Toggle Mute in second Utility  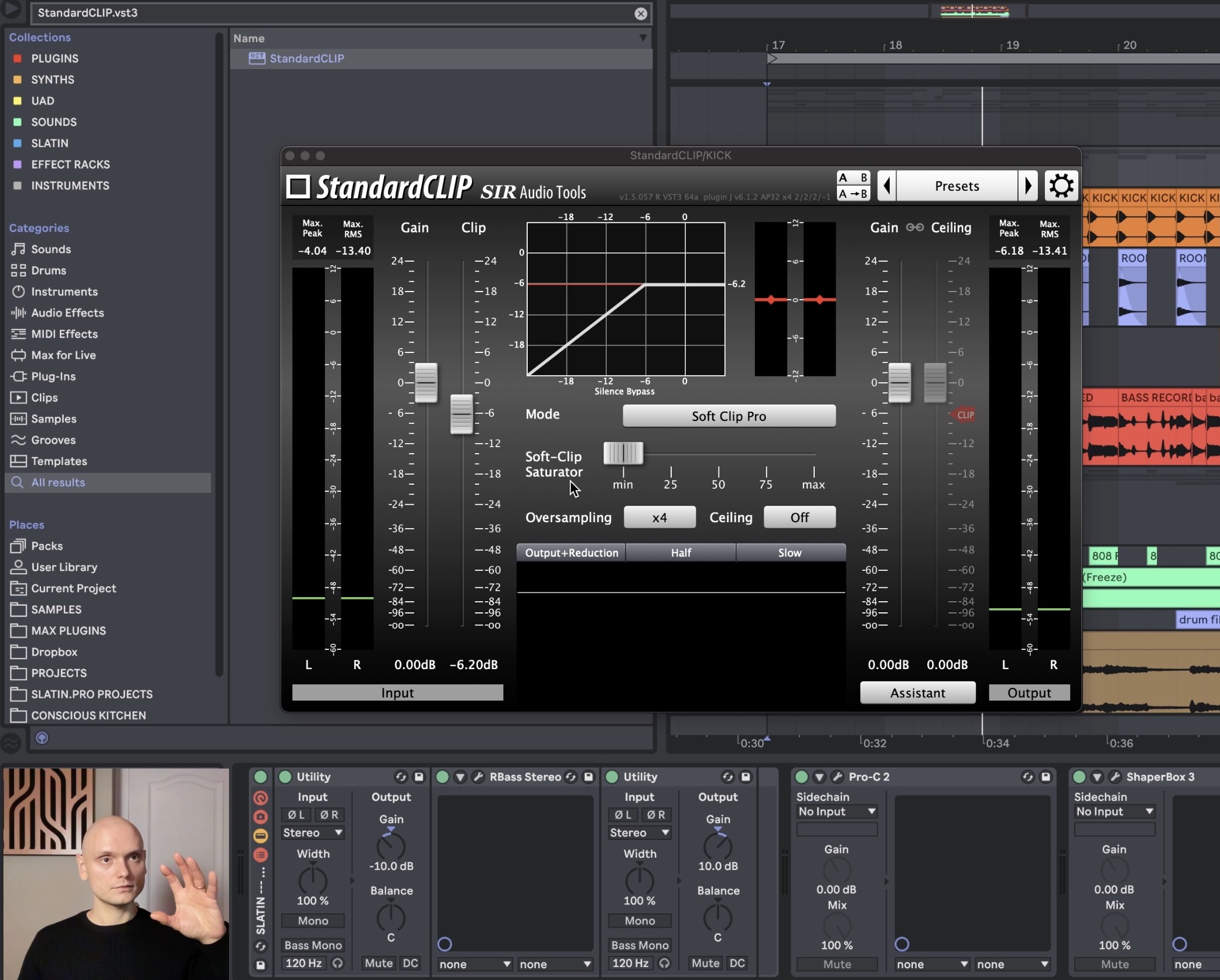click(x=706, y=963)
